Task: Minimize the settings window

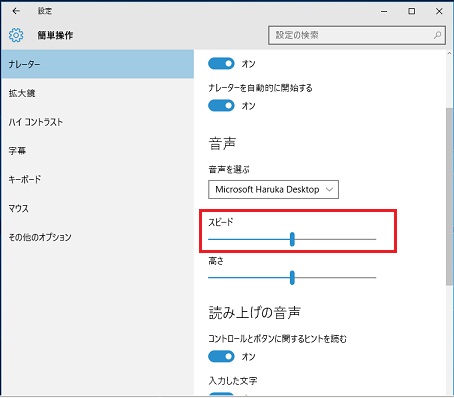Action: point(384,11)
